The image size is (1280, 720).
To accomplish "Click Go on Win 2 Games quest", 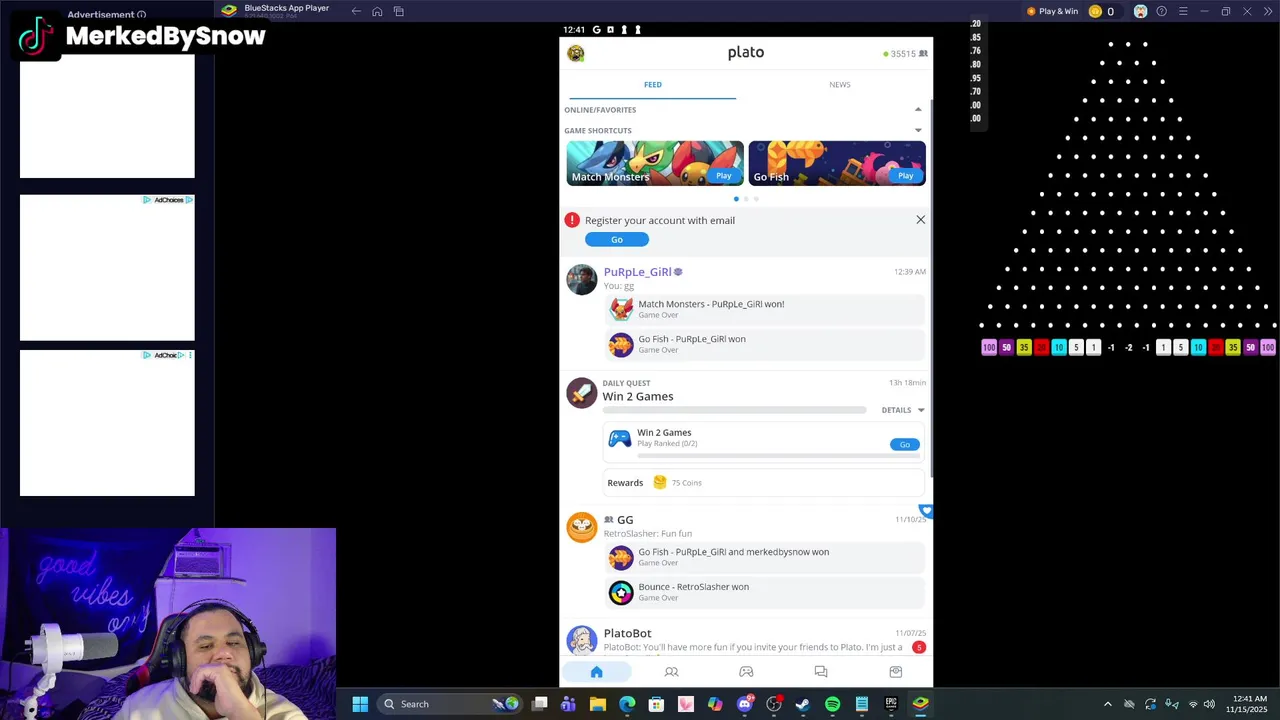I will point(904,444).
